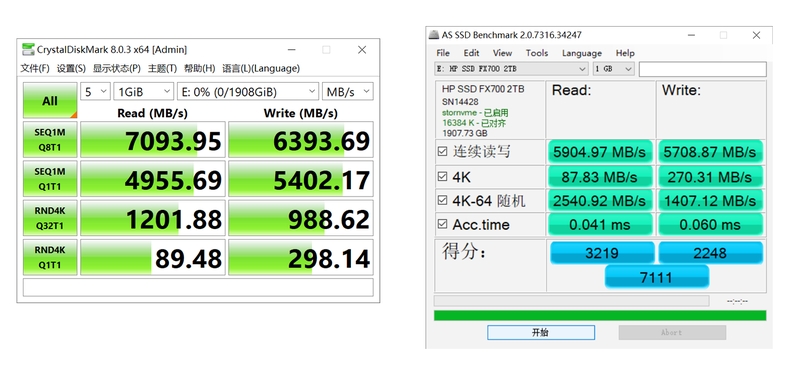Screen dimensions: 800x374
Task: Start the SEQ1M Q1T1 test
Action: [50, 179]
